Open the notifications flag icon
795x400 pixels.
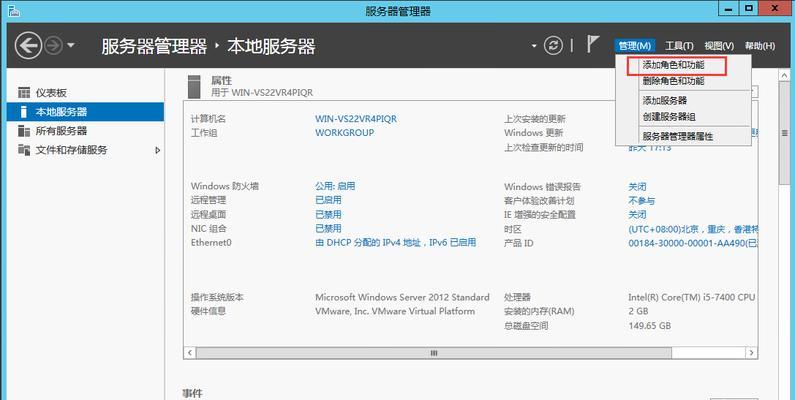[x=593, y=44]
